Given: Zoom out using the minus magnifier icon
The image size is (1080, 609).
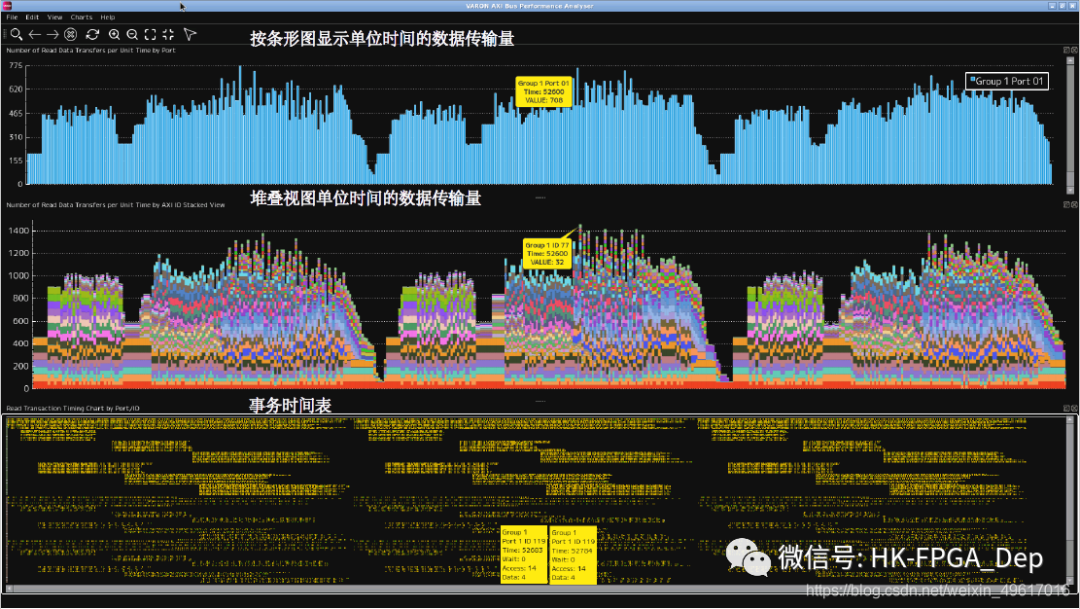Looking at the screenshot, I should click(x=132, y=34).
